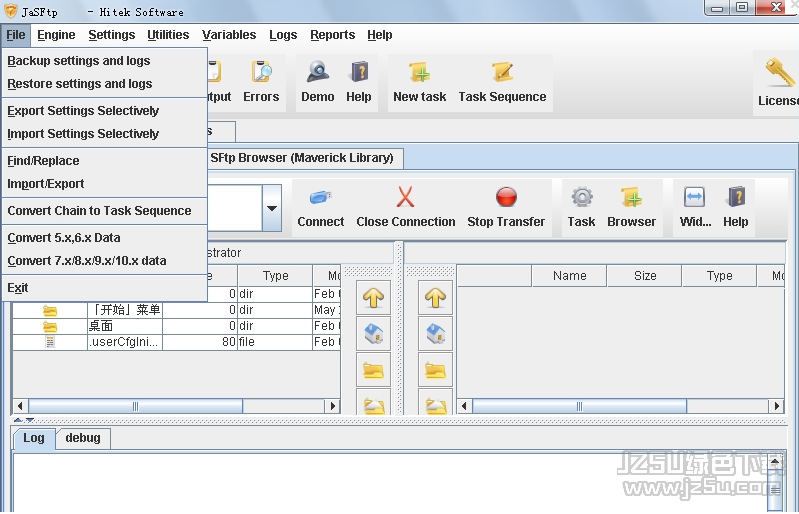The image size is (799, 514).
Task: Create a New task
Action: click(419, 83)
